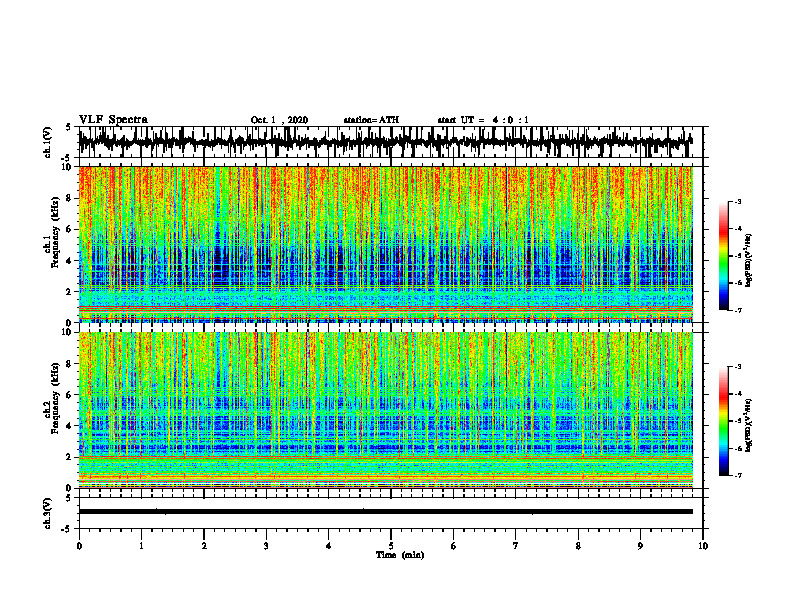792x612 pixels.
Task: Click the ch.1 color bar log(PSD) label
Action: 749,260
